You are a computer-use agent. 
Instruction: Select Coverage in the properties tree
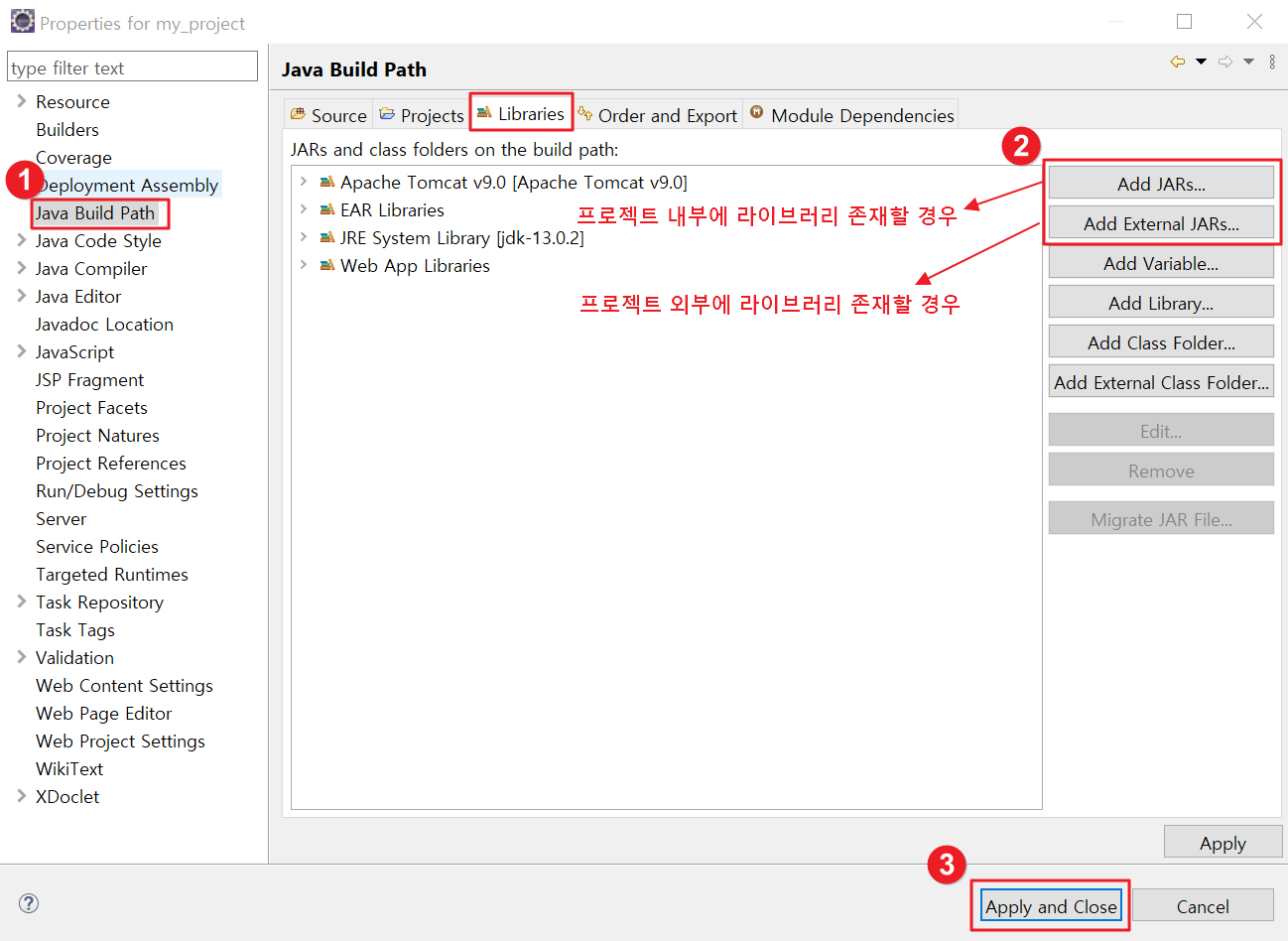tap(73, 157)
